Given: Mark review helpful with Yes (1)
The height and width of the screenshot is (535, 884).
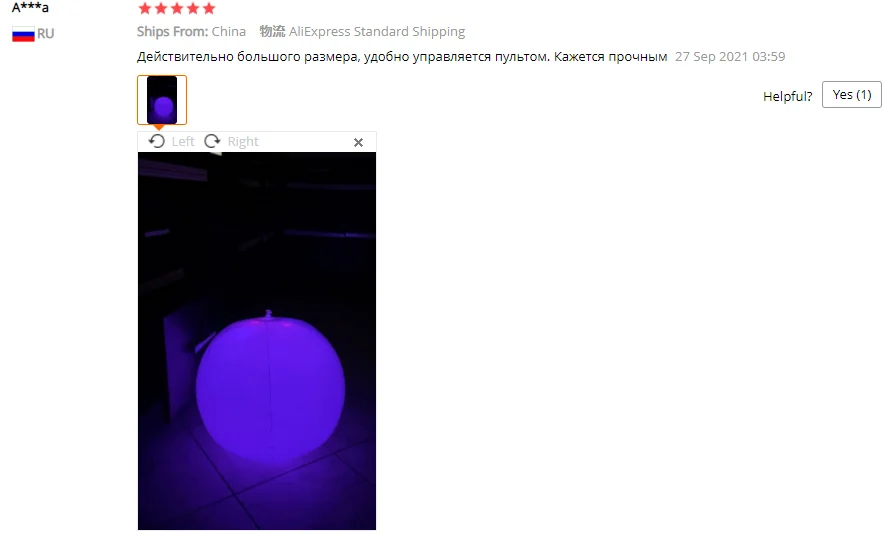Looking at the screenshot, I should pos(851,95).
